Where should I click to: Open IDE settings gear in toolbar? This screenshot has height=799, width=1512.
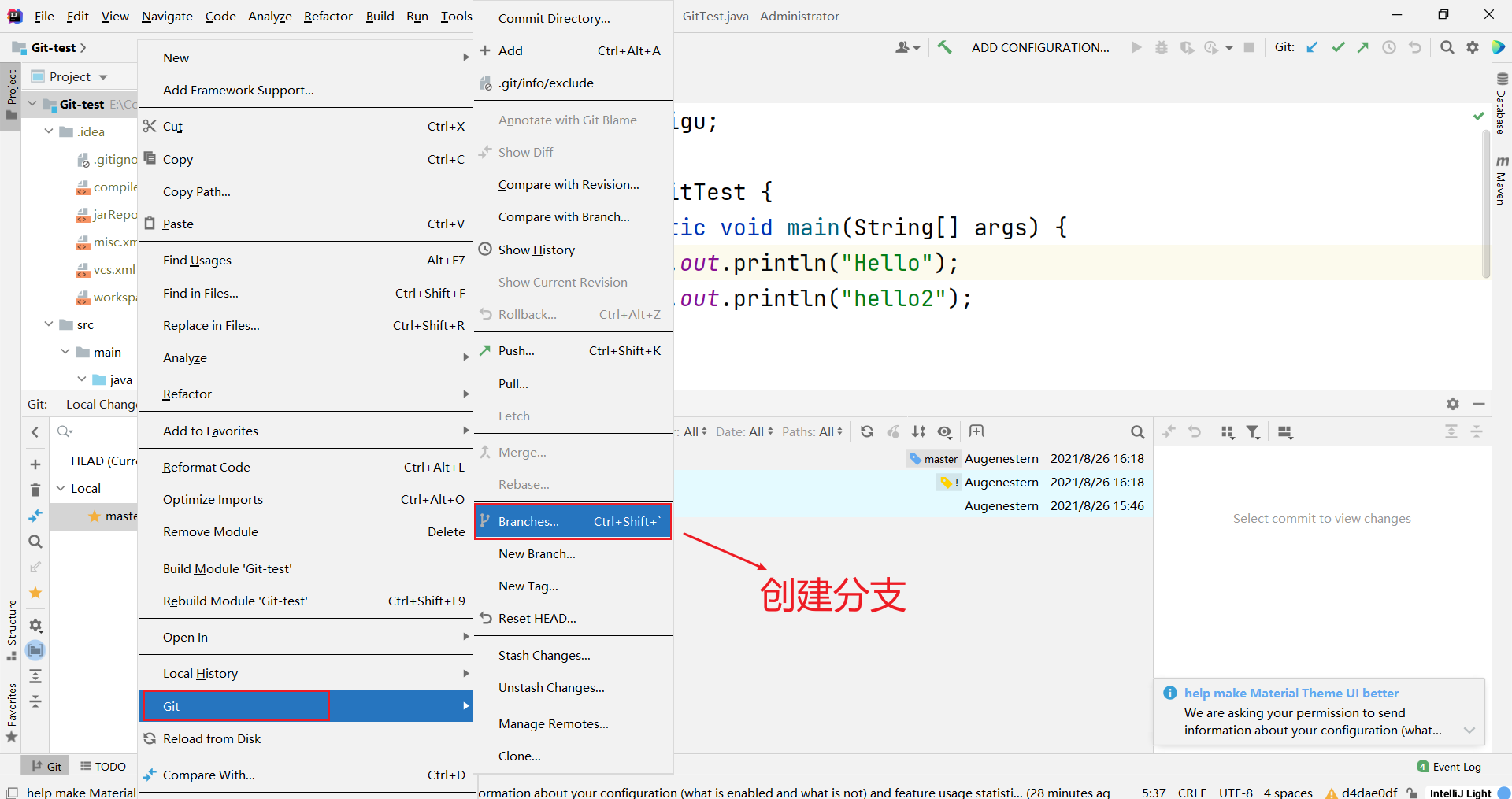(x=1473, y=47)
